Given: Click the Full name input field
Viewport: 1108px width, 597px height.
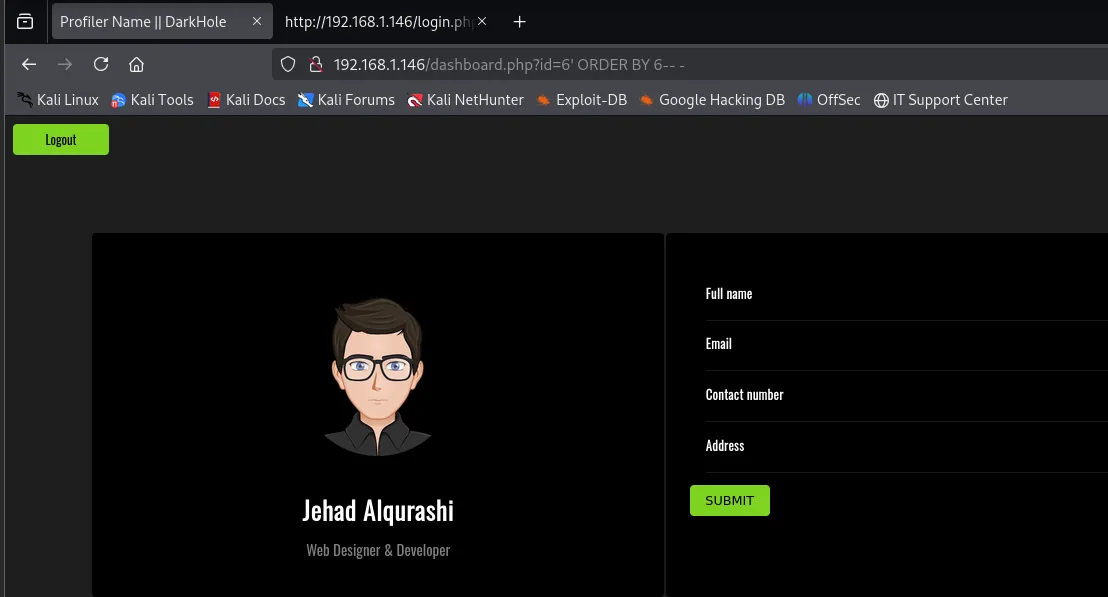Looking at the screenshot, I should (907, 295).
